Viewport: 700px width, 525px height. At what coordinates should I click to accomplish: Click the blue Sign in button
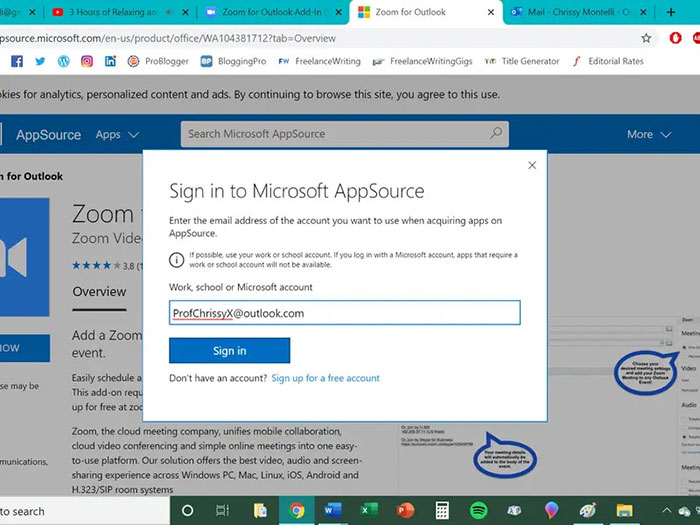tap(229, 350)
